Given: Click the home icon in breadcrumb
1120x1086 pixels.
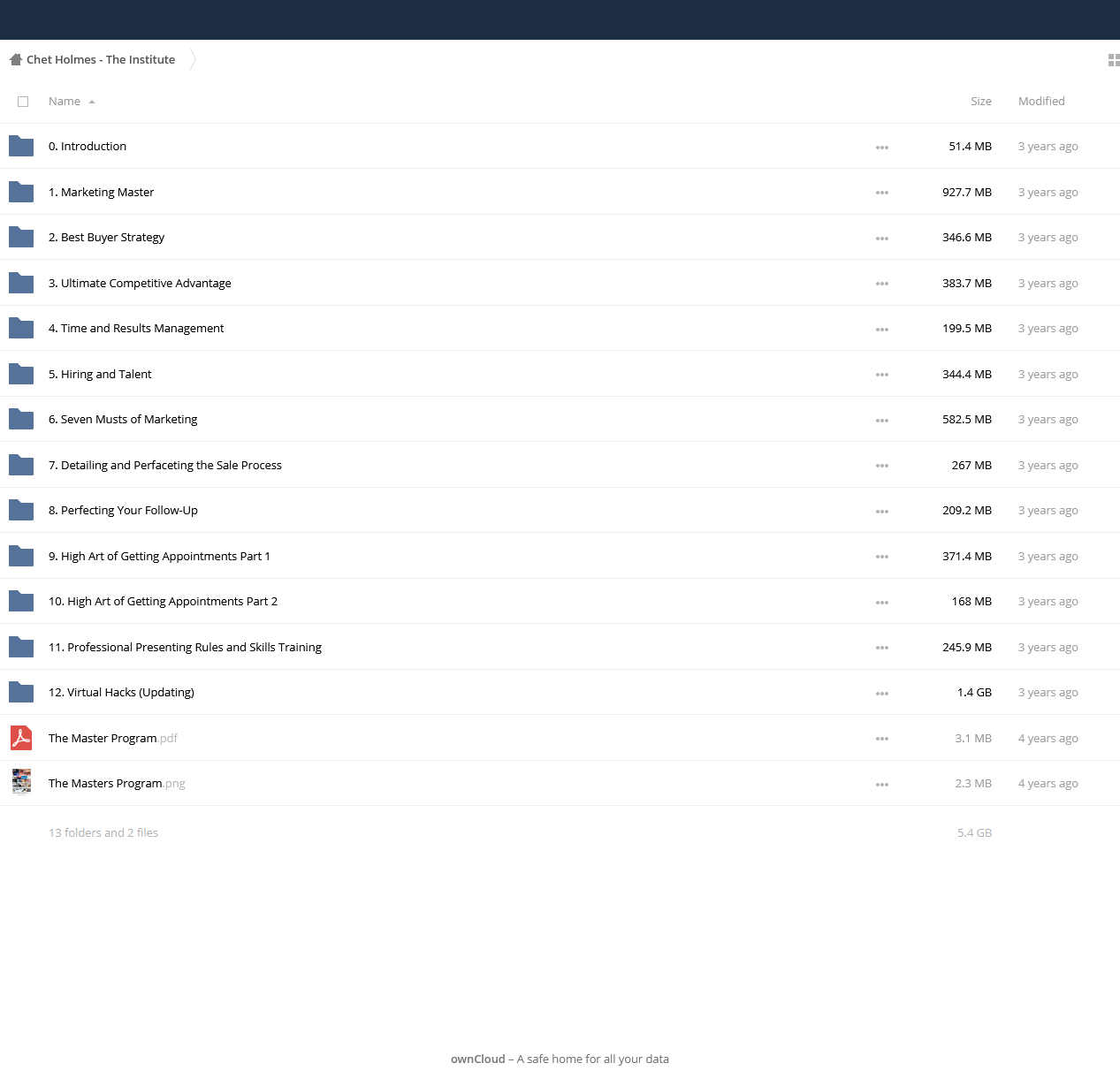Looking at the screenshot, I should (15, 59).
